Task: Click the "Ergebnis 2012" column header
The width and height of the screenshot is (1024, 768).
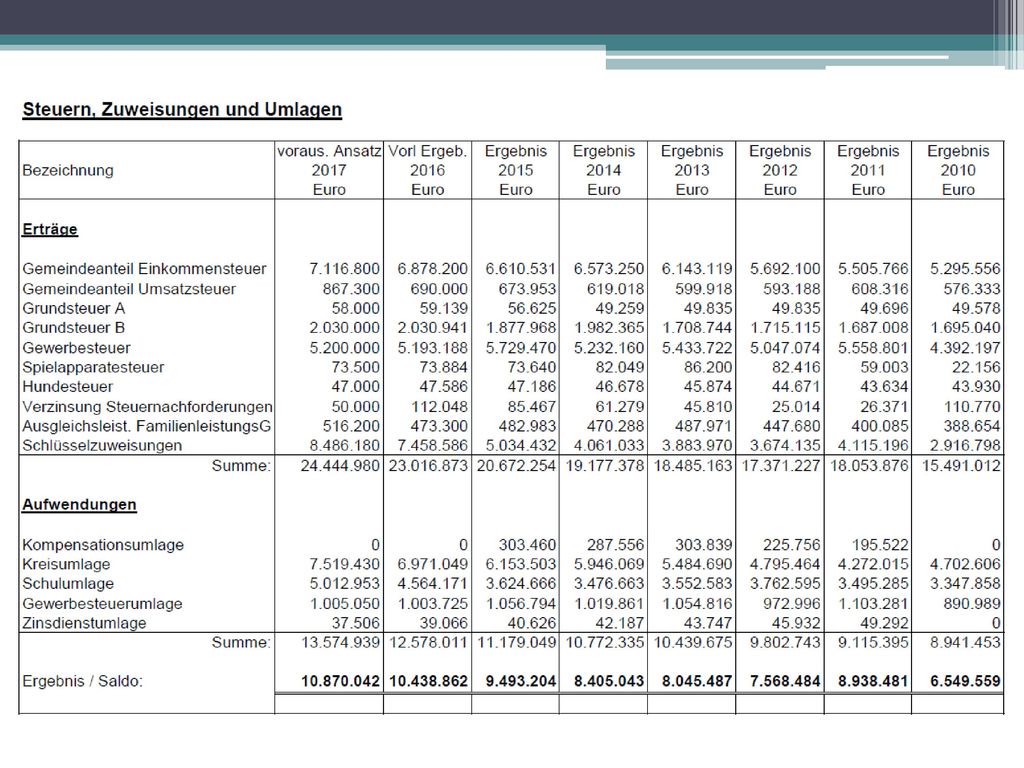Action: click(x=780, y=170)
